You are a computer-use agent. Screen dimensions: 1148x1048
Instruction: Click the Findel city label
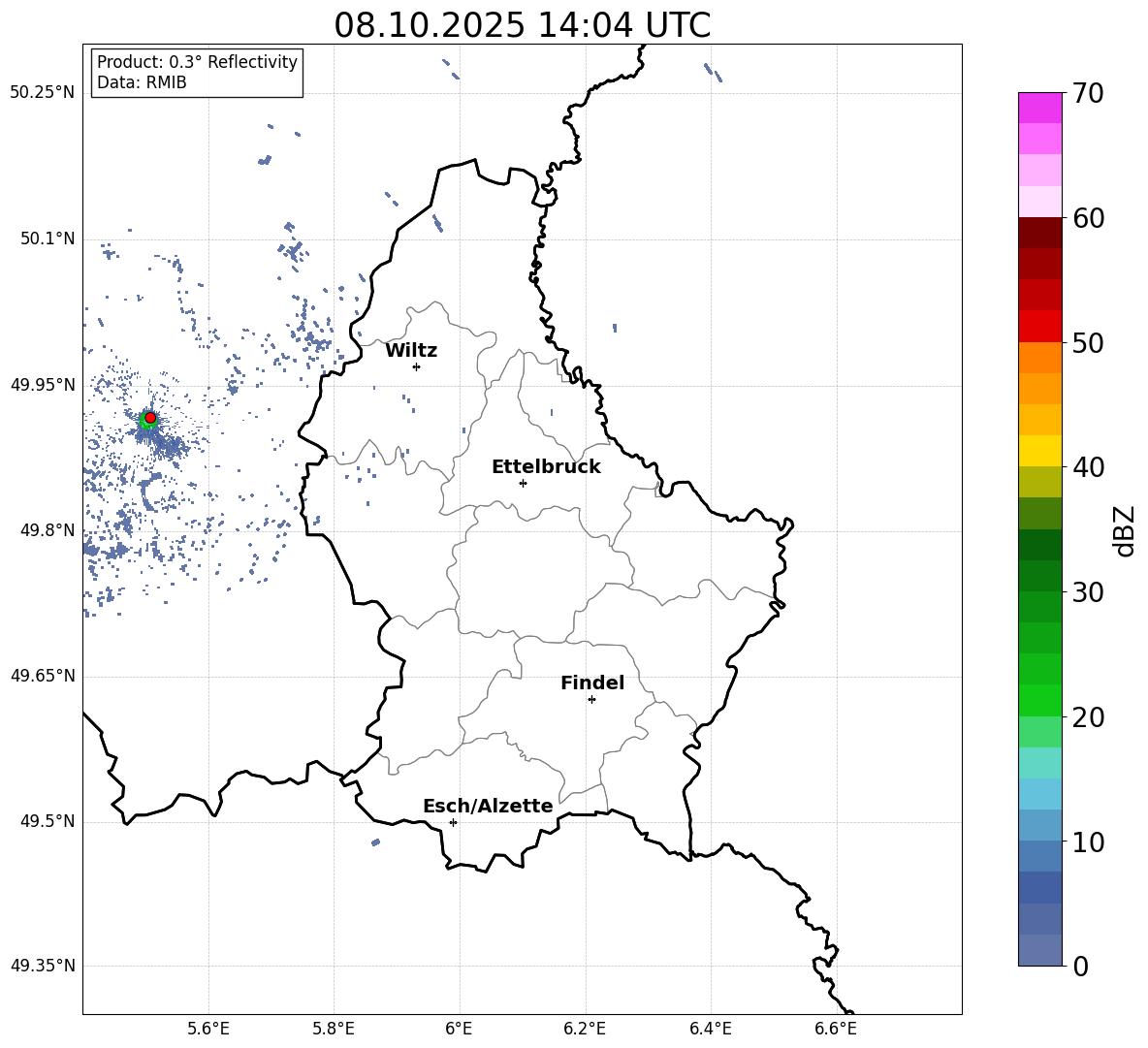tap(592, 683)
